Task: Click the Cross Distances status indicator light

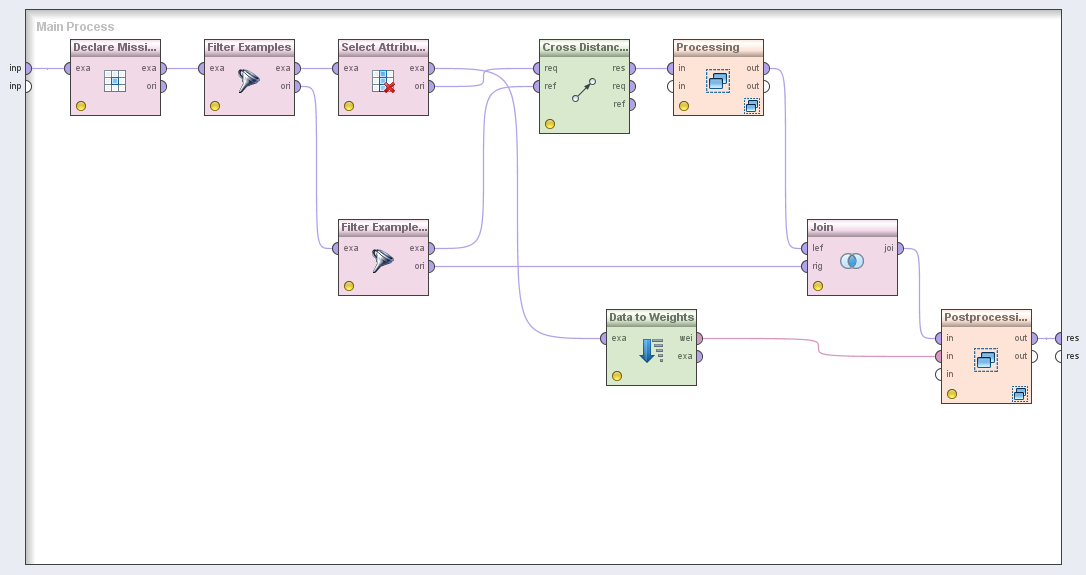Action: tap(550, 124)
